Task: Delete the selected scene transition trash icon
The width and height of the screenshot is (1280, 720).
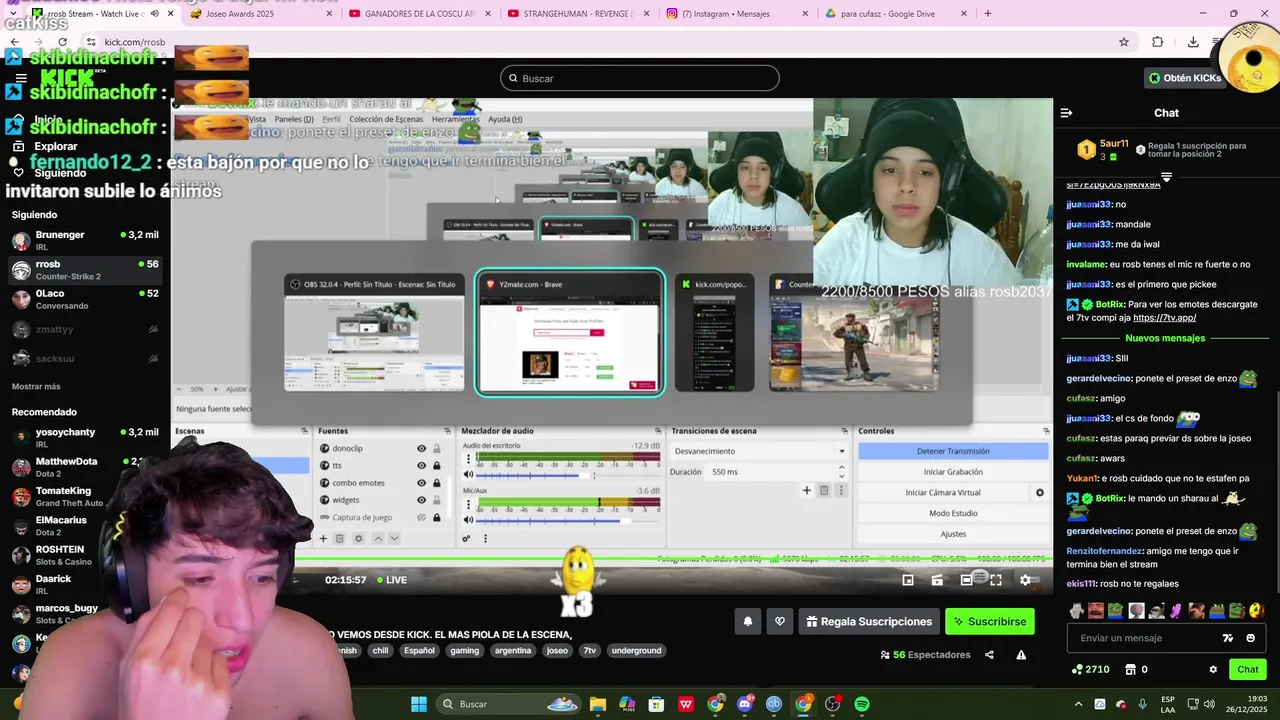Action: (824, 490)
